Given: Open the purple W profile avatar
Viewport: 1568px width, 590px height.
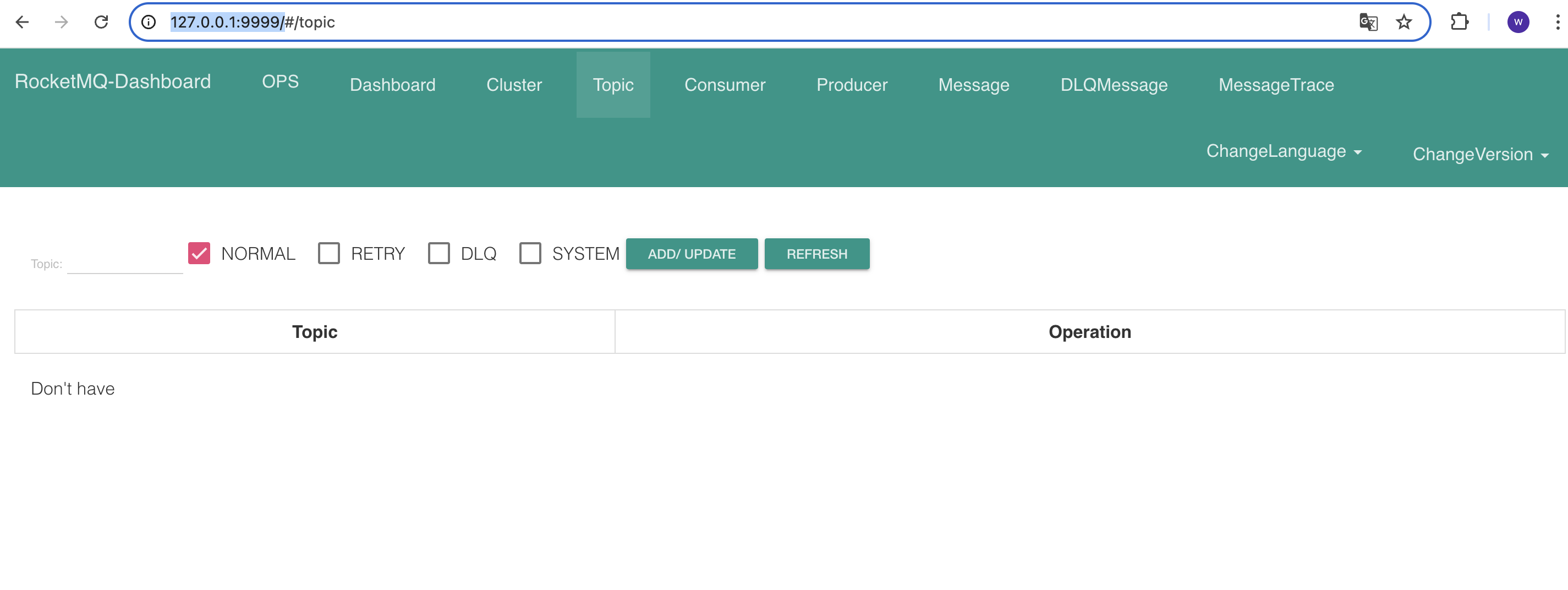Looking at the screenshot, I should (x=1518, y=23).
